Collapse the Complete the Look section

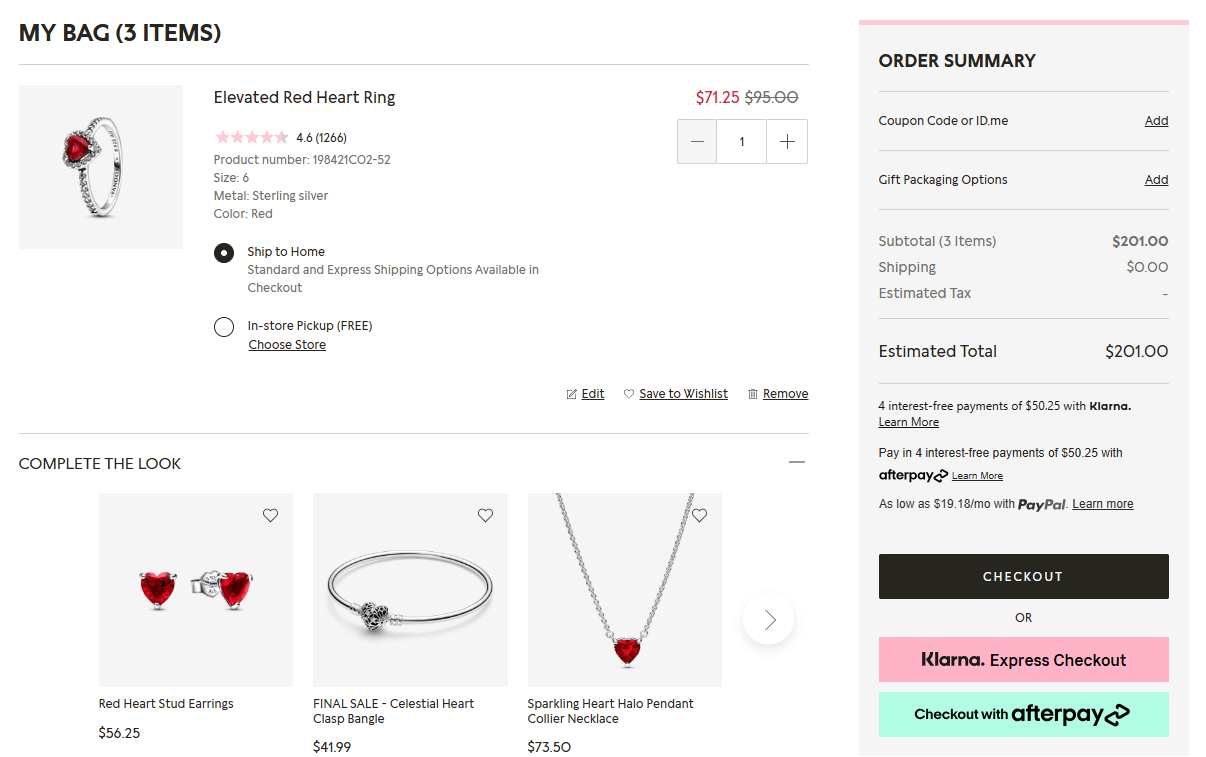[x=797, y=463]
